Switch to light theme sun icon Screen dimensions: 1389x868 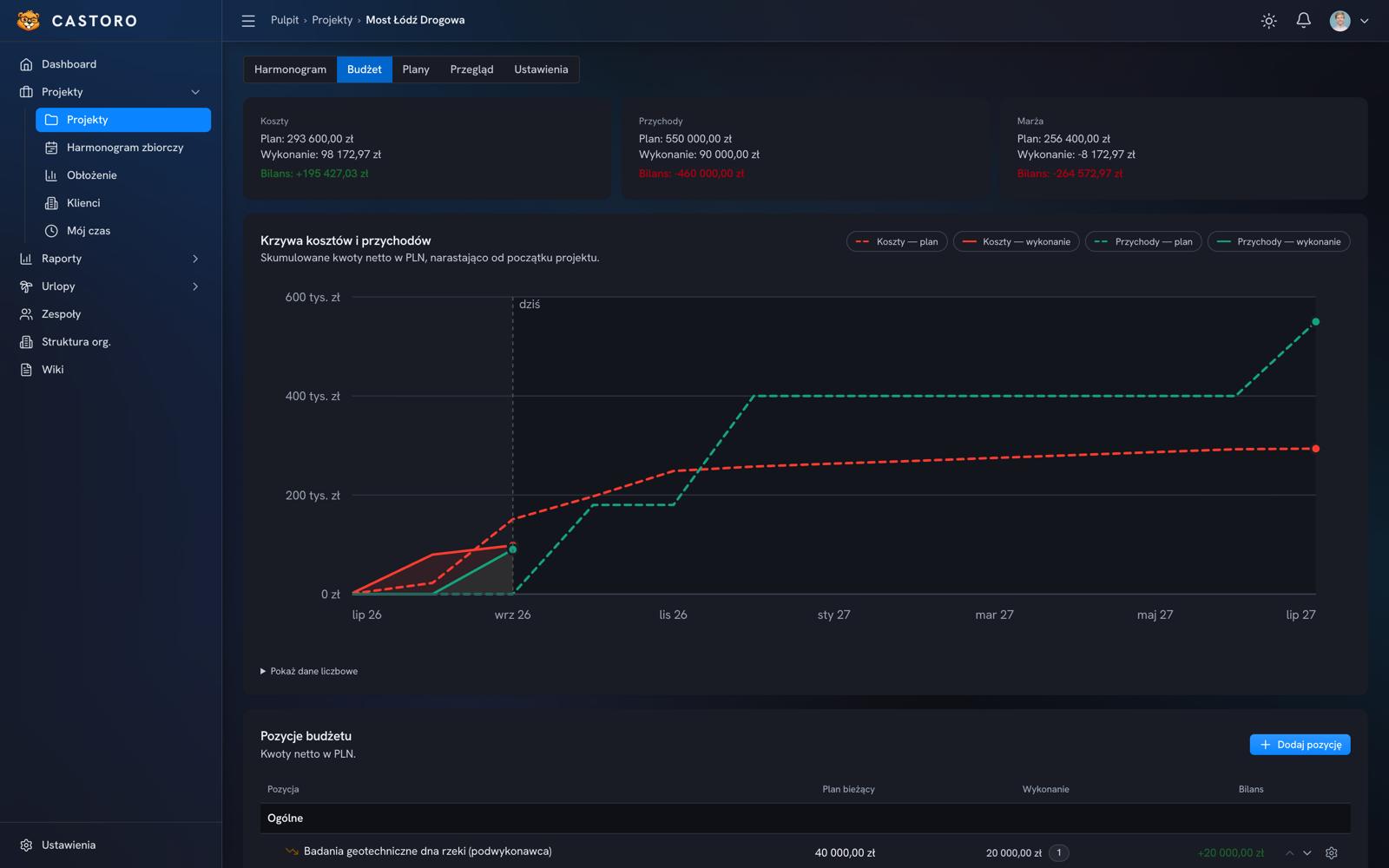pyautogui.click(x=1268, y=21)
